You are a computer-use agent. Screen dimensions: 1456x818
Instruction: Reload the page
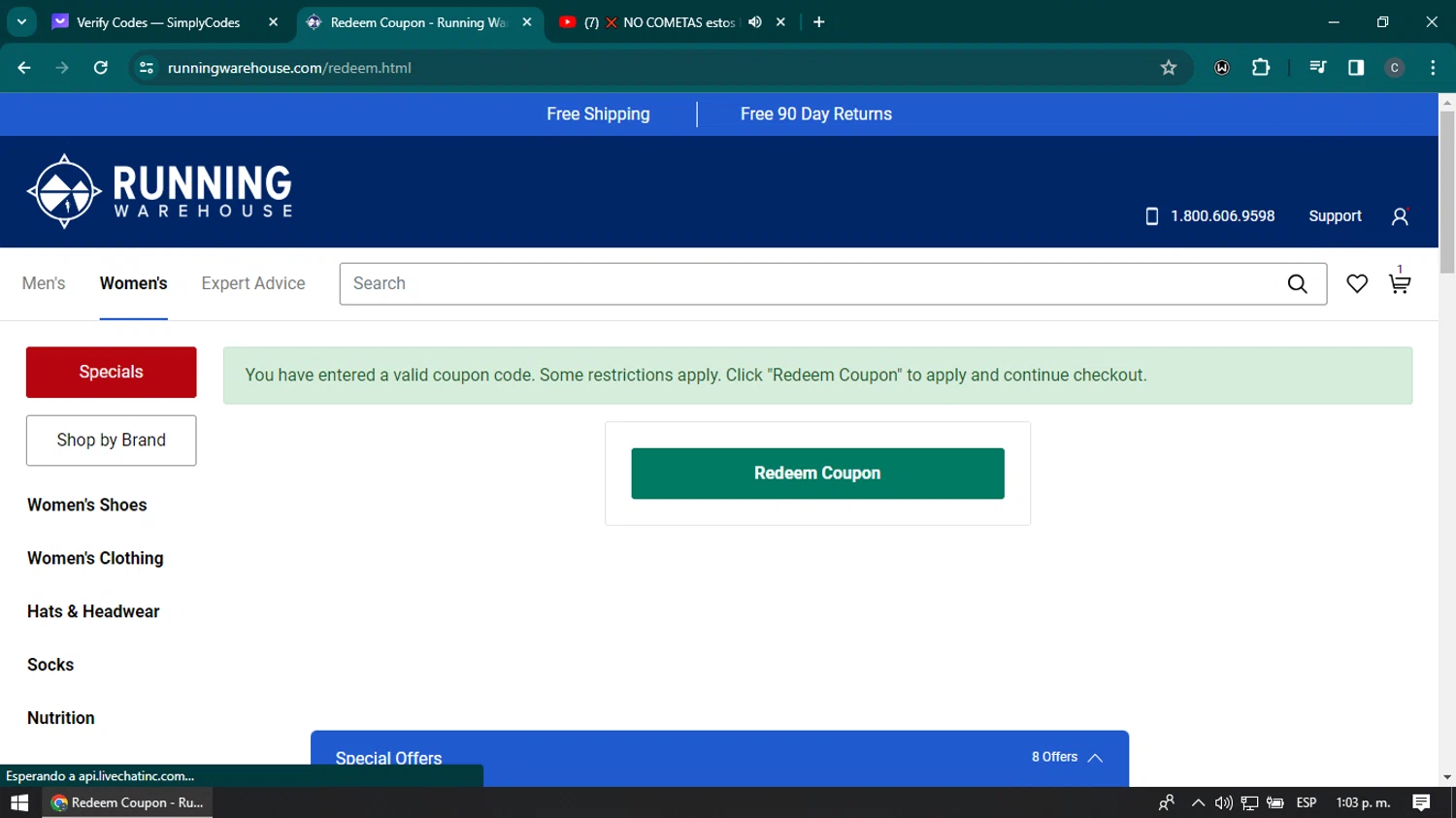pos(101,68)
